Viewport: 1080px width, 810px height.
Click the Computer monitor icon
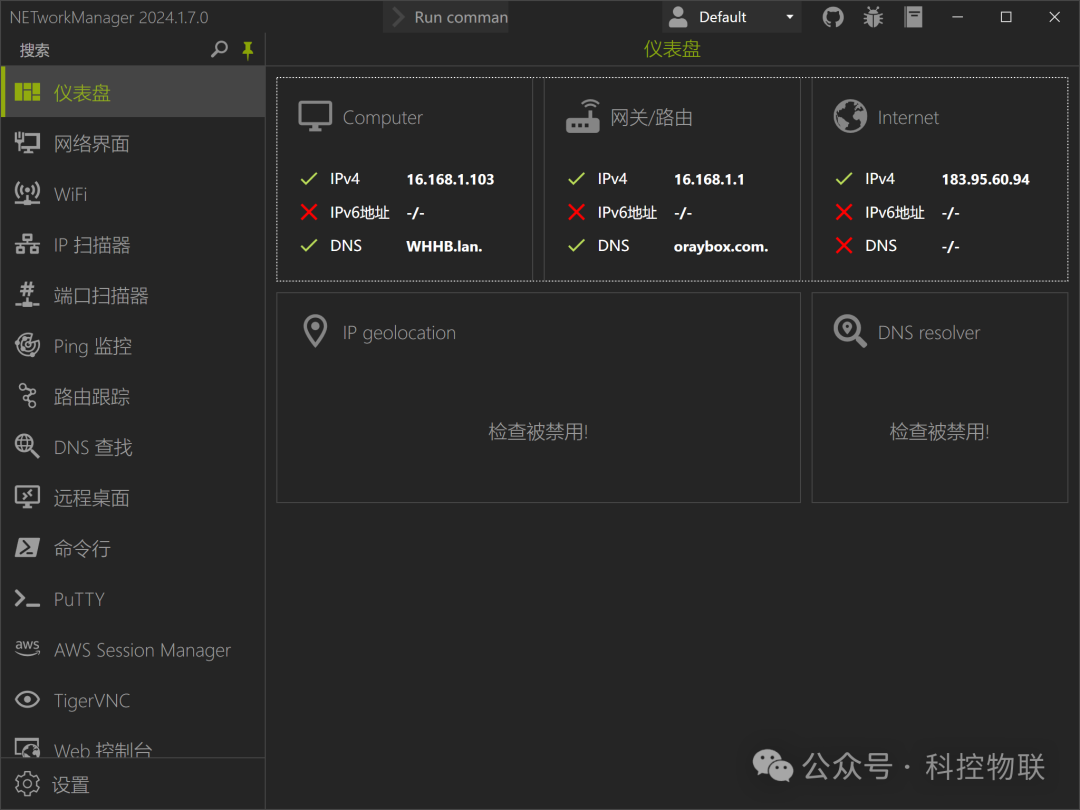(x=315, y=116)
